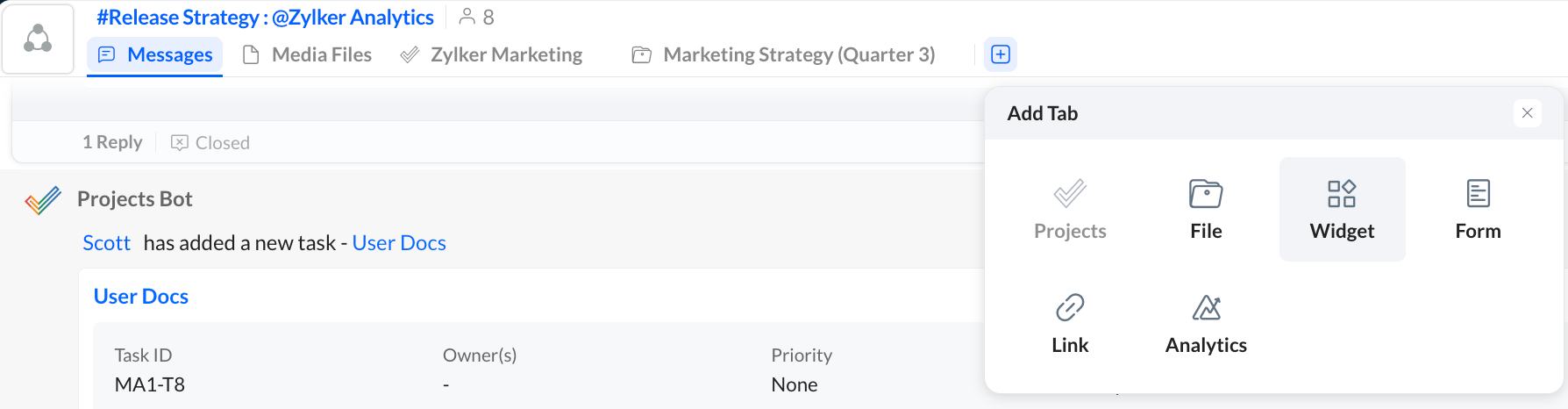Viewport: 1568px width, 409px height.
Task: Choose the Analytics tab option
Action: coord(1206,323)
